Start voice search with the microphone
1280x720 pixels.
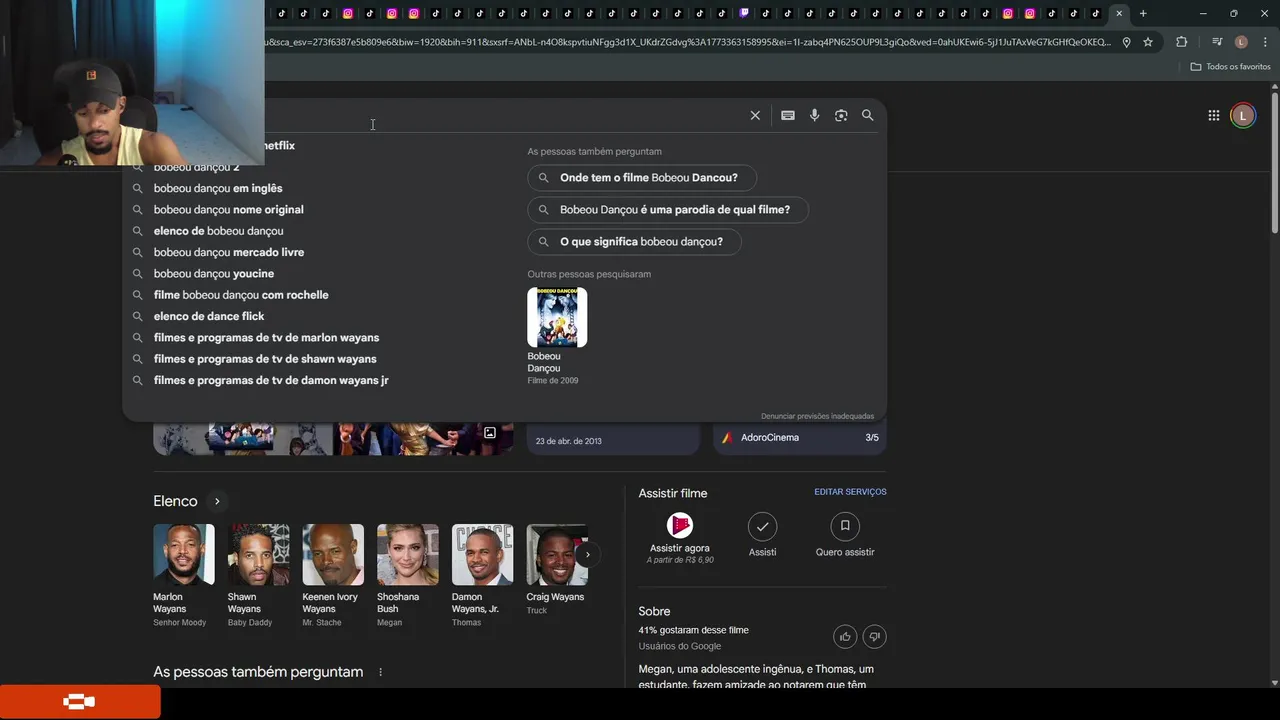pos(815,116)
